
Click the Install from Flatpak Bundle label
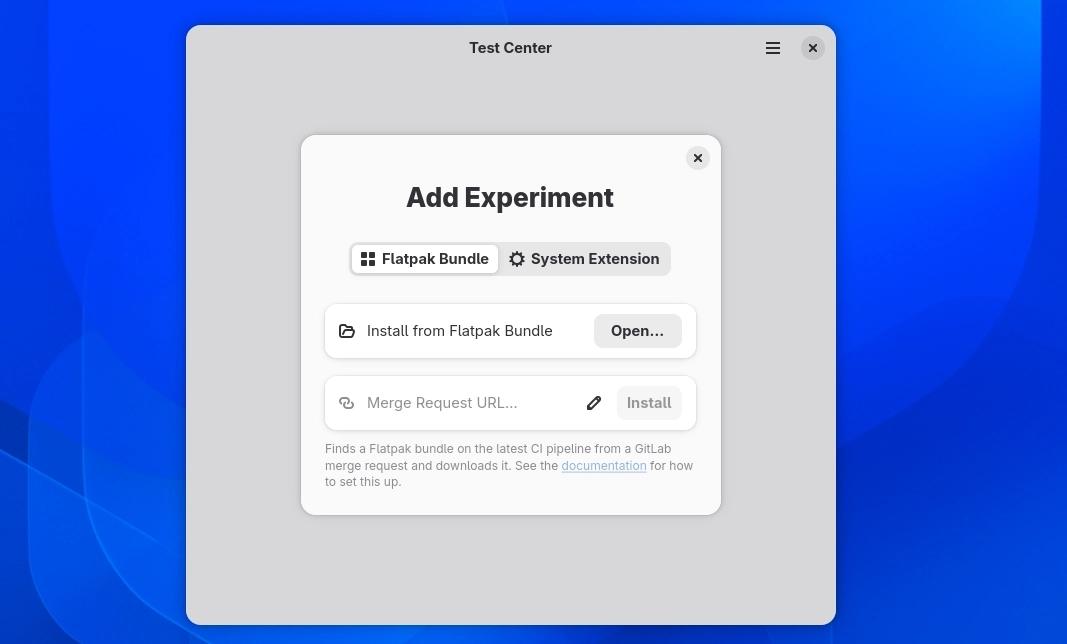tap(459, 331)
